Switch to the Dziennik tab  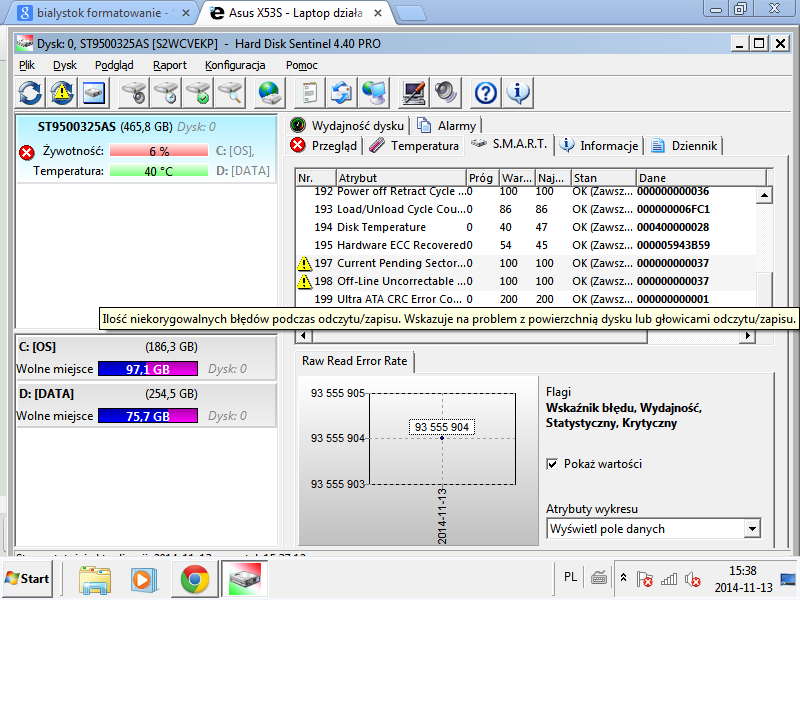click(685, 146)
